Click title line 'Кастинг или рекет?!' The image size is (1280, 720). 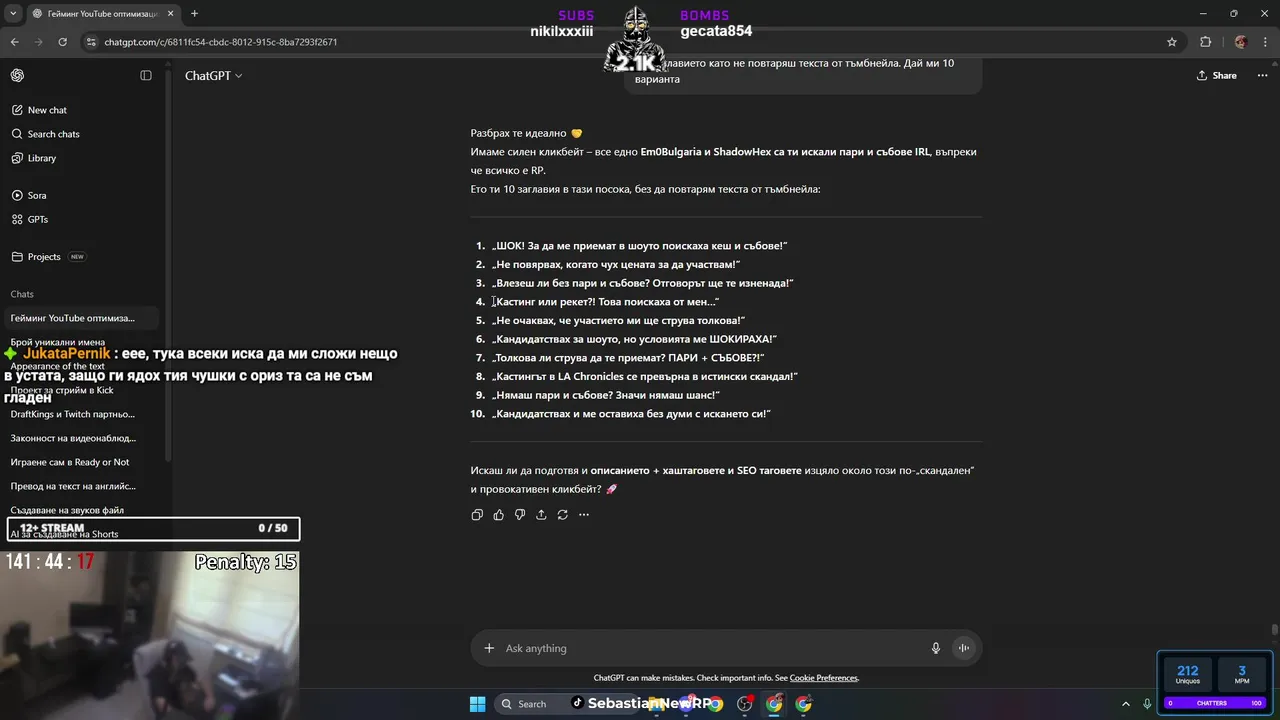tap(605, 302)
